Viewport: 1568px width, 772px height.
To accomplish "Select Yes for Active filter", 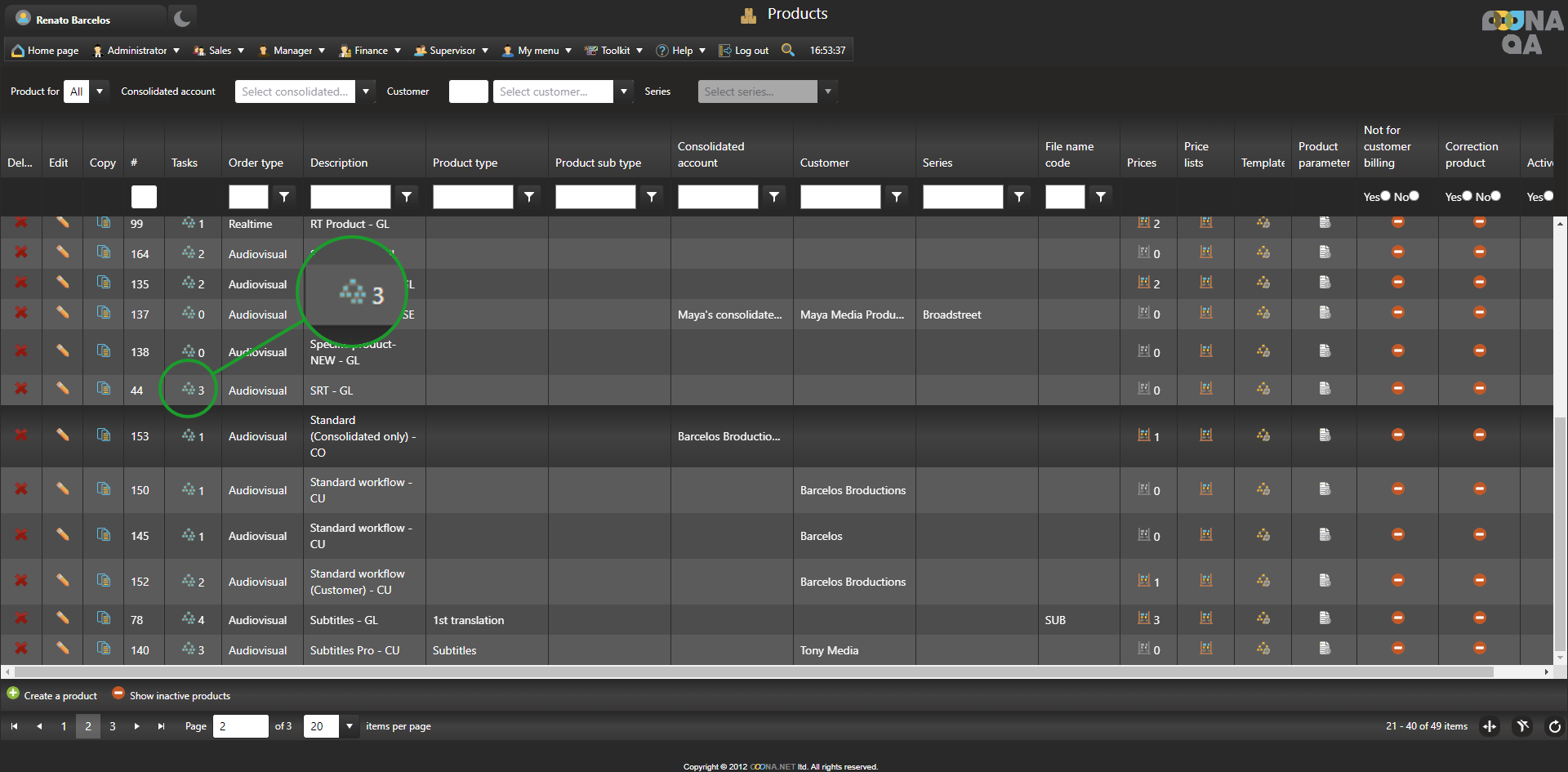I will tap(1548, 196).
